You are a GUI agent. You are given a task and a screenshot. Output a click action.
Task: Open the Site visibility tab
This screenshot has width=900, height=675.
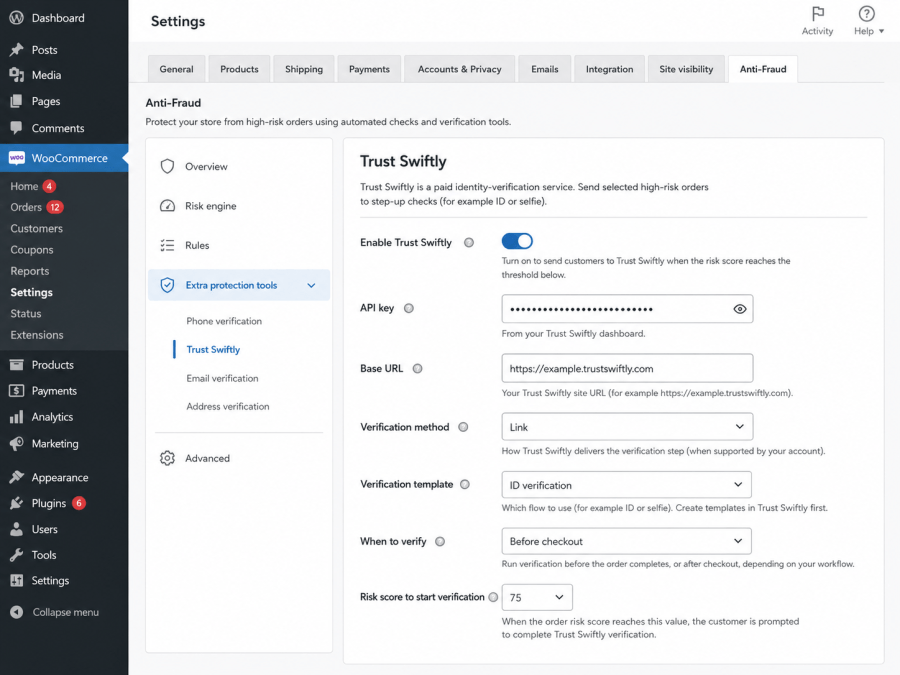coord(686,69)
